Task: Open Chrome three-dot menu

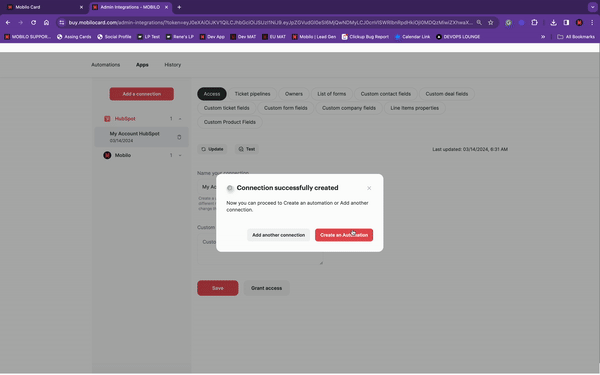Action: (x=592, y=23)
